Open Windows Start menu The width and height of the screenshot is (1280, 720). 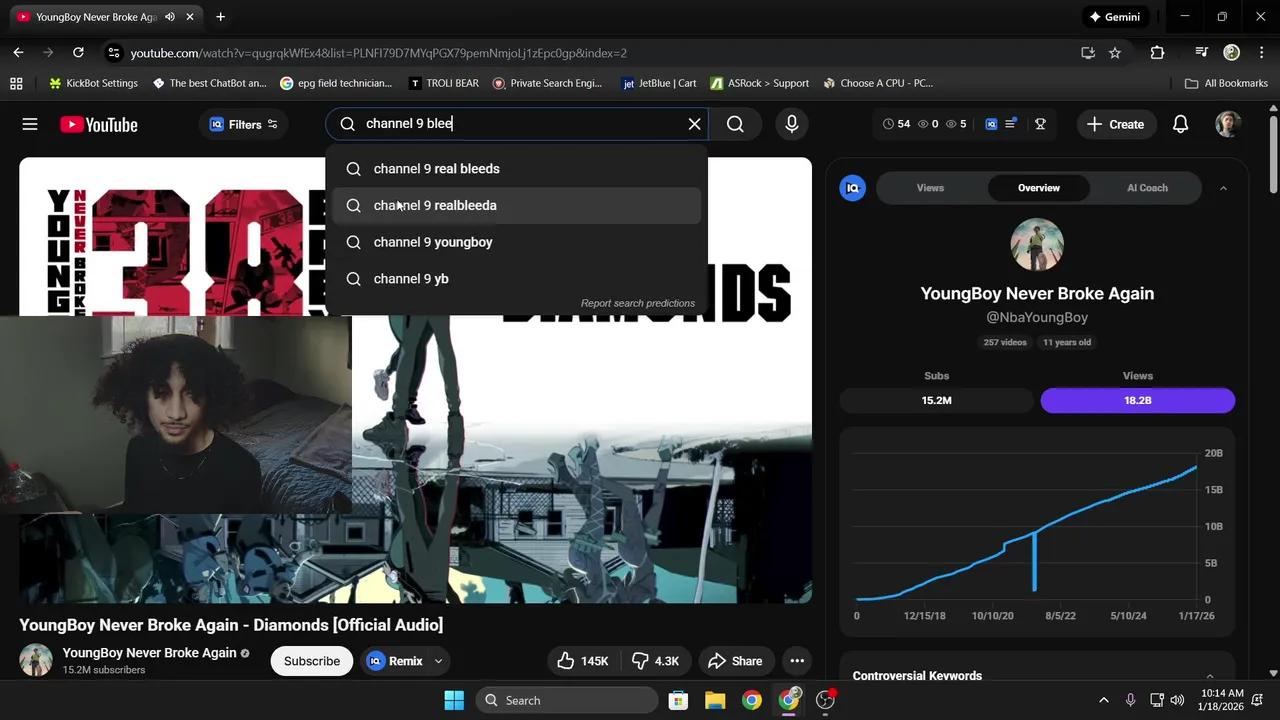(x=454, y=700)
